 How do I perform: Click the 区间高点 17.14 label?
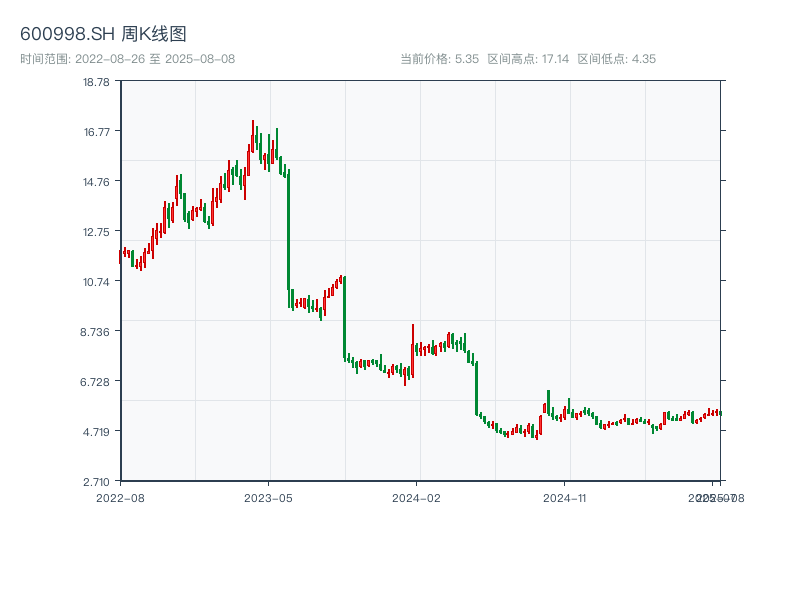[528, 59]
